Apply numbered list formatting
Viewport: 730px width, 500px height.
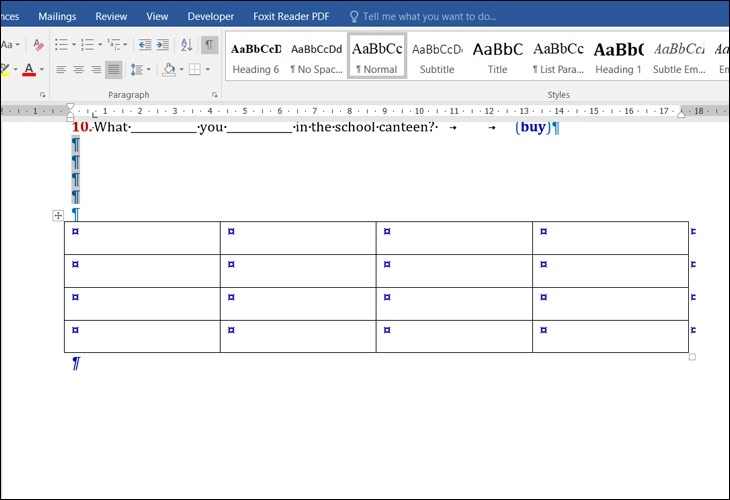[x=88, y=45]
